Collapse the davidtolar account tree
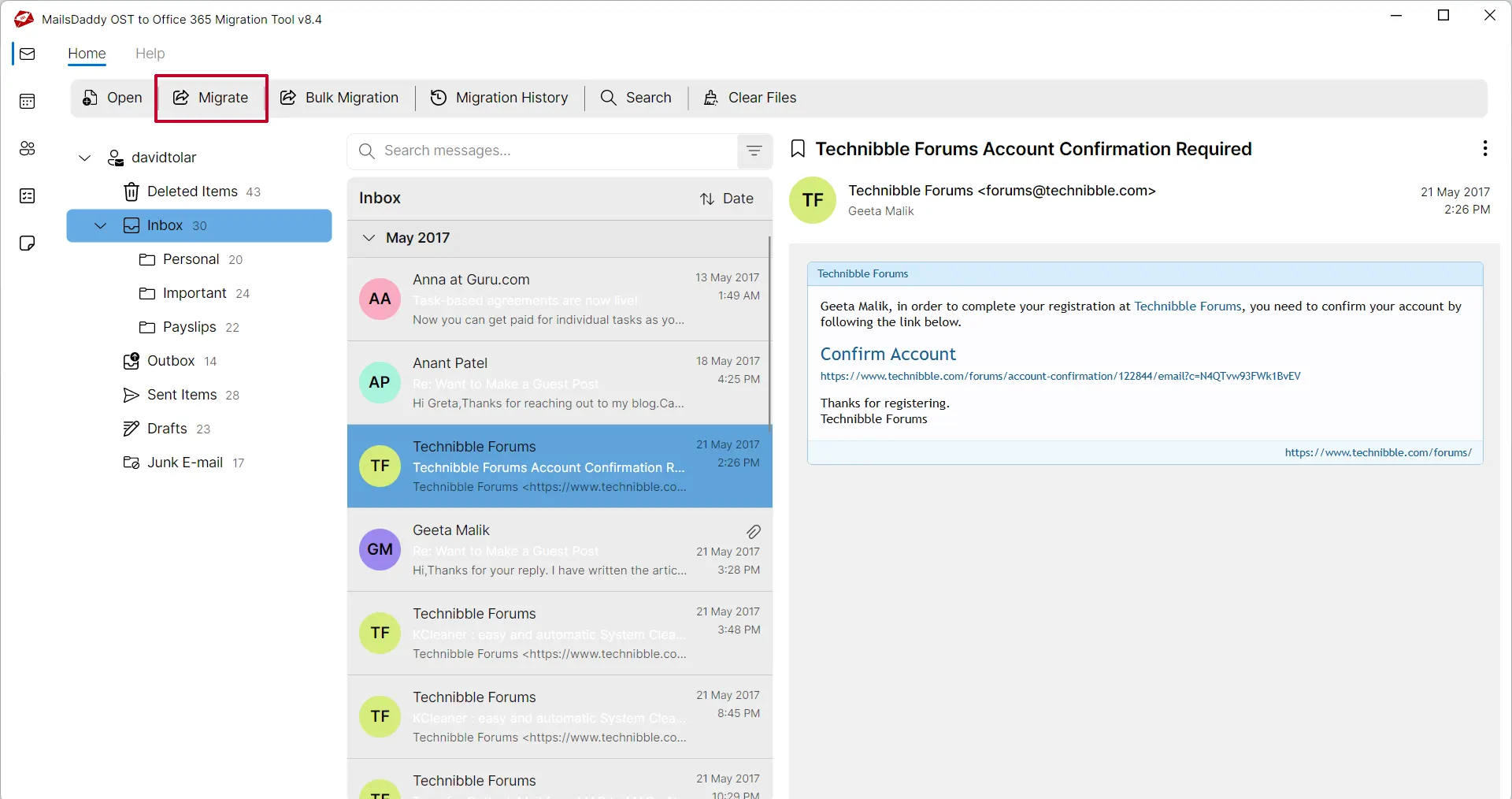 (85, 158)
